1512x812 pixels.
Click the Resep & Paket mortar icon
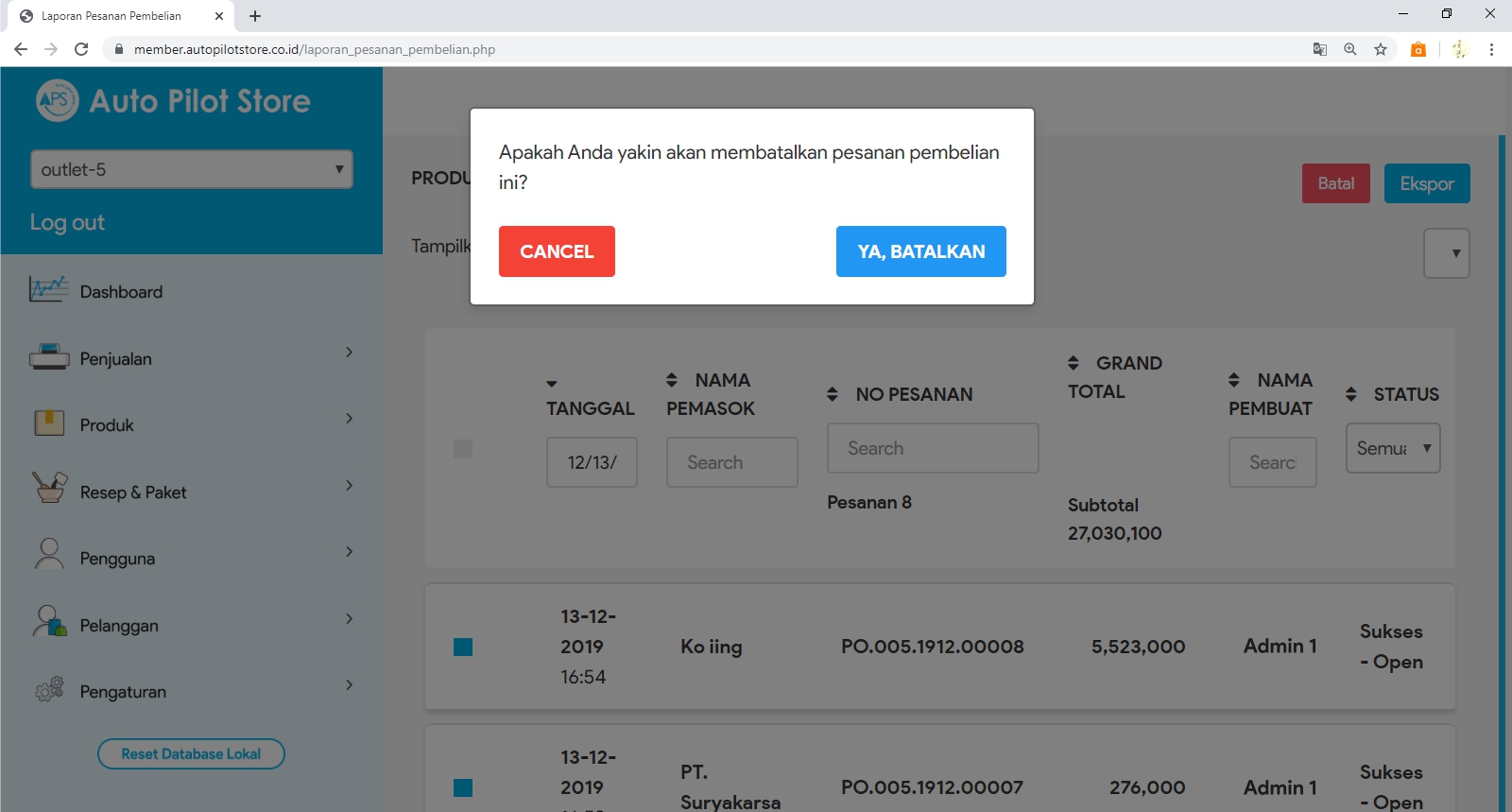(x=48, y=489)
